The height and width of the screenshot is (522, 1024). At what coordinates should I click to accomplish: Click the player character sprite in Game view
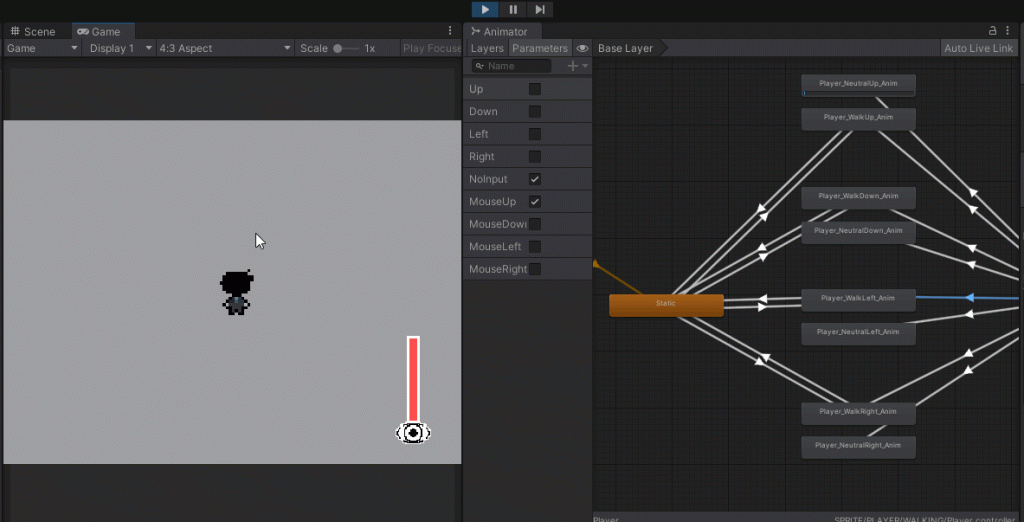(236, 293)
